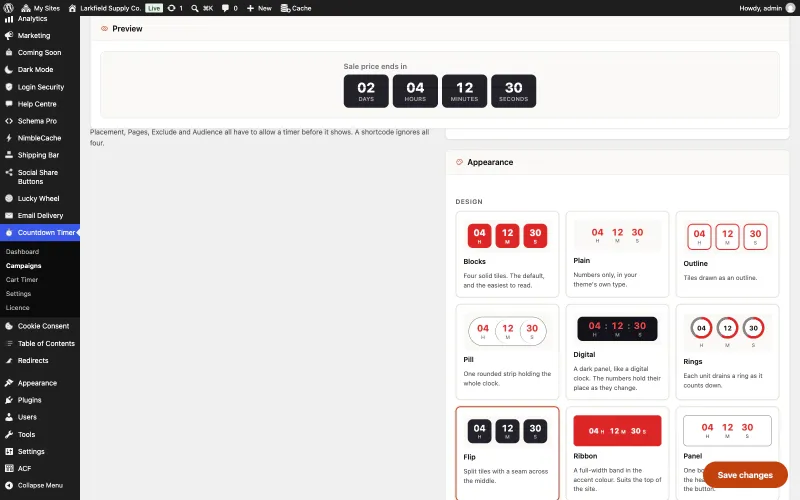
Task: Open Help Centre sidebar icon
Action: (9, 104)
